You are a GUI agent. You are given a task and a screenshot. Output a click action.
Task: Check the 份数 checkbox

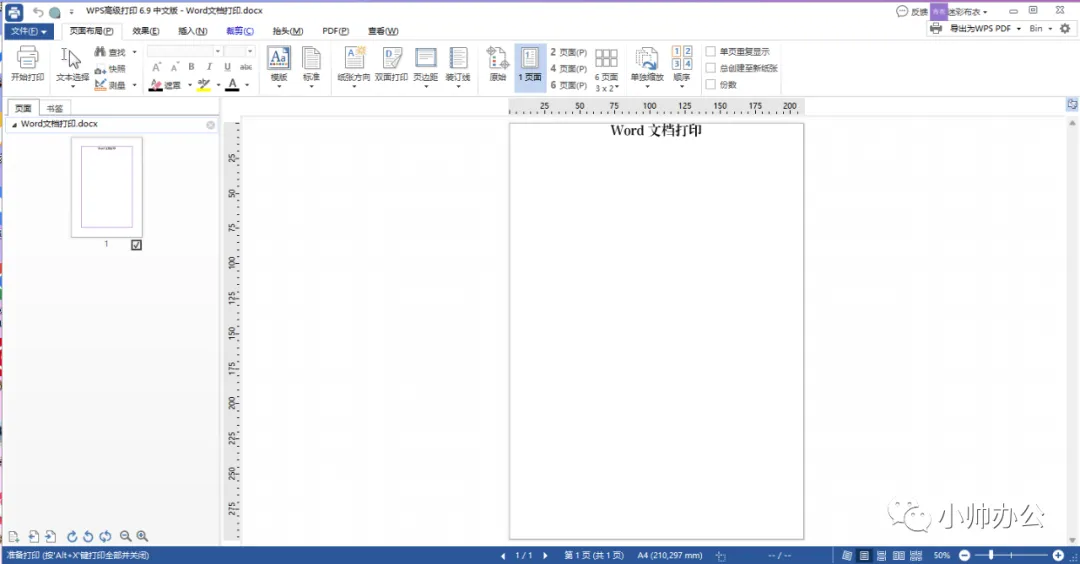(x=710, y=85)
